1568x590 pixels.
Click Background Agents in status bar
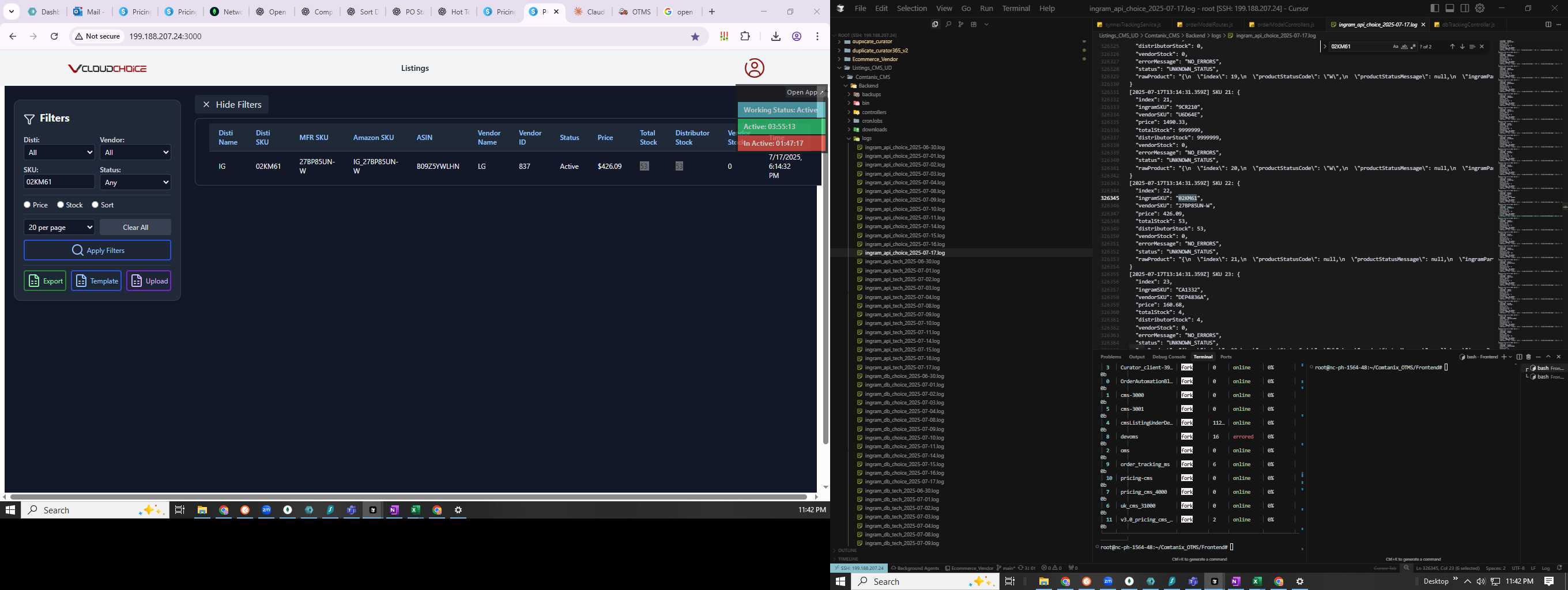click(915, 568)
